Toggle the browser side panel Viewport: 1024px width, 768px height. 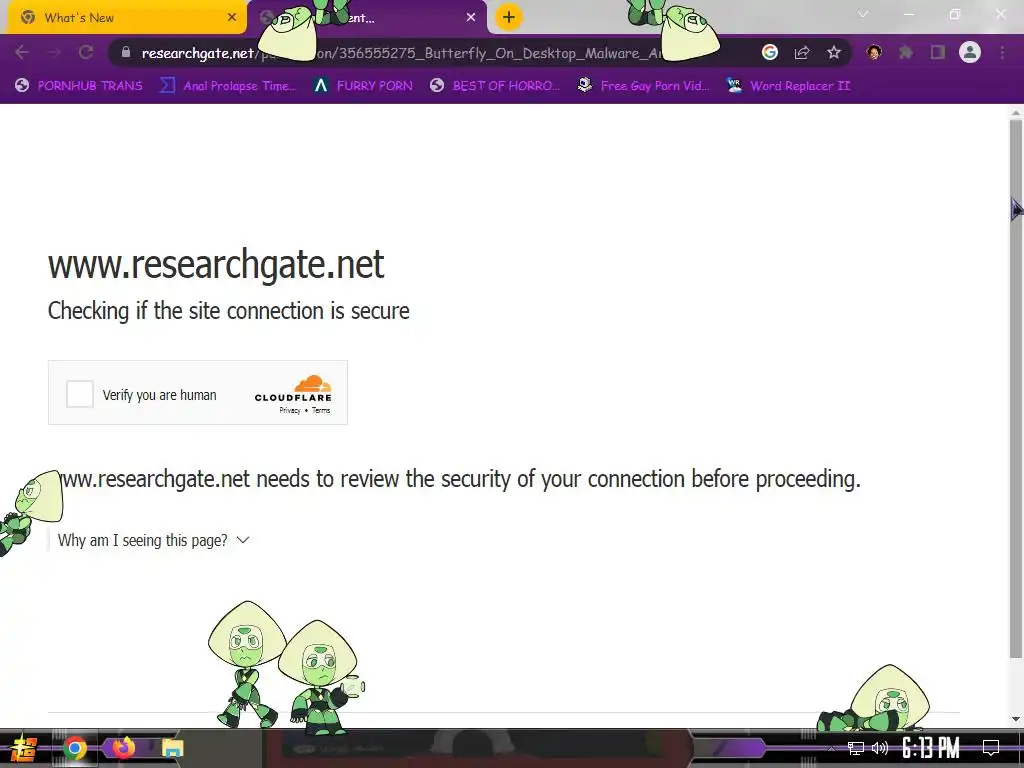tap(938, 52)
